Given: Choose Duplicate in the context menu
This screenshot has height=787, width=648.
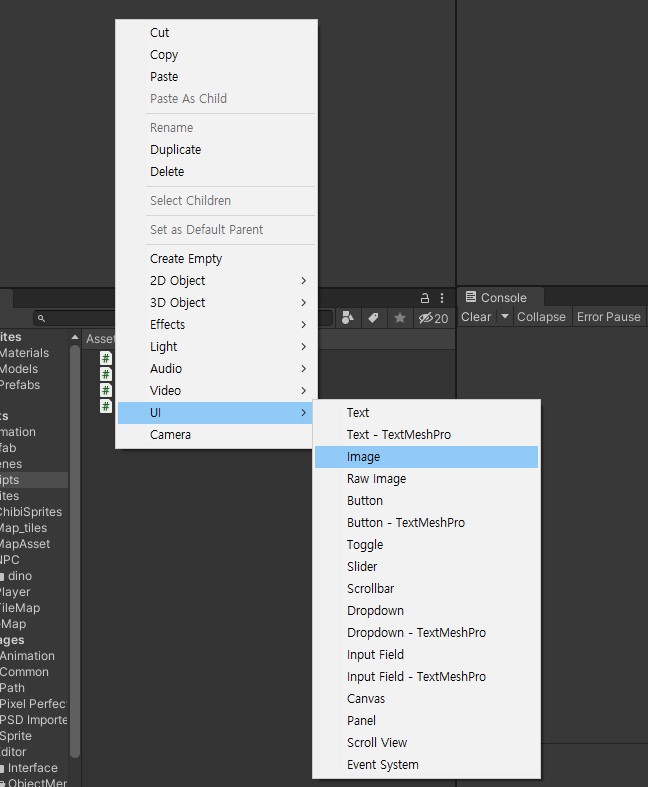Looking at the screenshot, I should point(216,150).
